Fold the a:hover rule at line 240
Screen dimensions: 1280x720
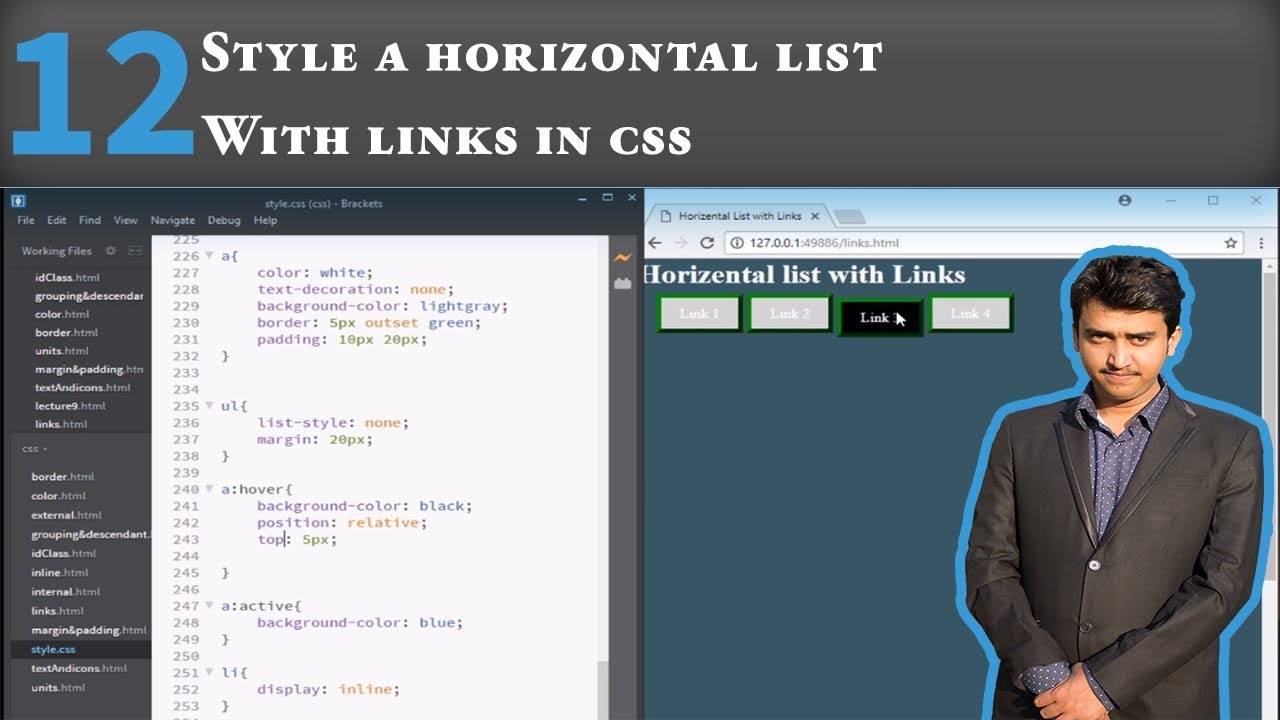pyautogui.click(x=209, y=489)
